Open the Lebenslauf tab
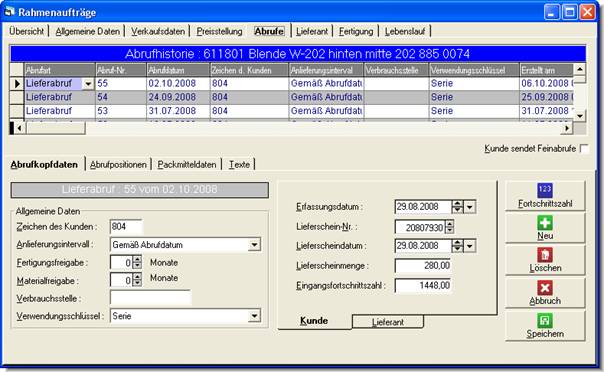 [405, 31]
